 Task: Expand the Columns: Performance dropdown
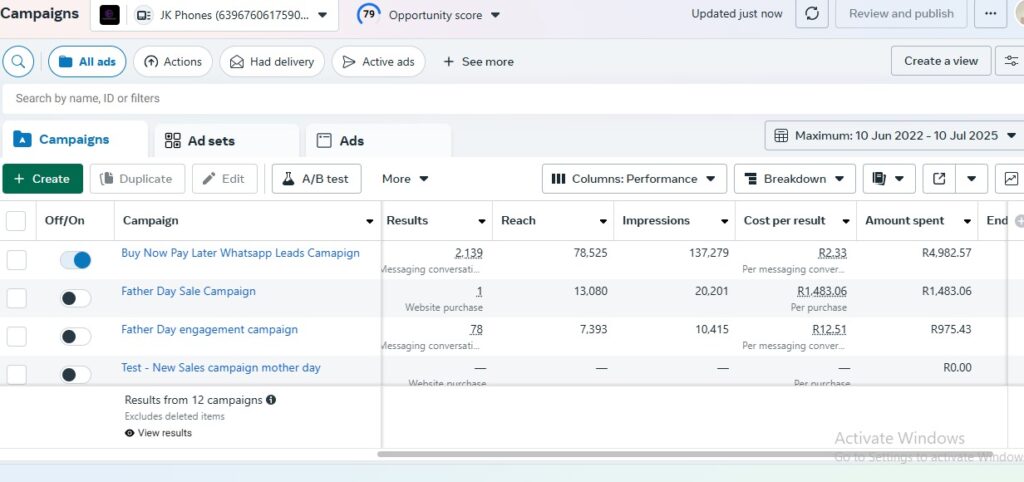(x=634, y=179)
